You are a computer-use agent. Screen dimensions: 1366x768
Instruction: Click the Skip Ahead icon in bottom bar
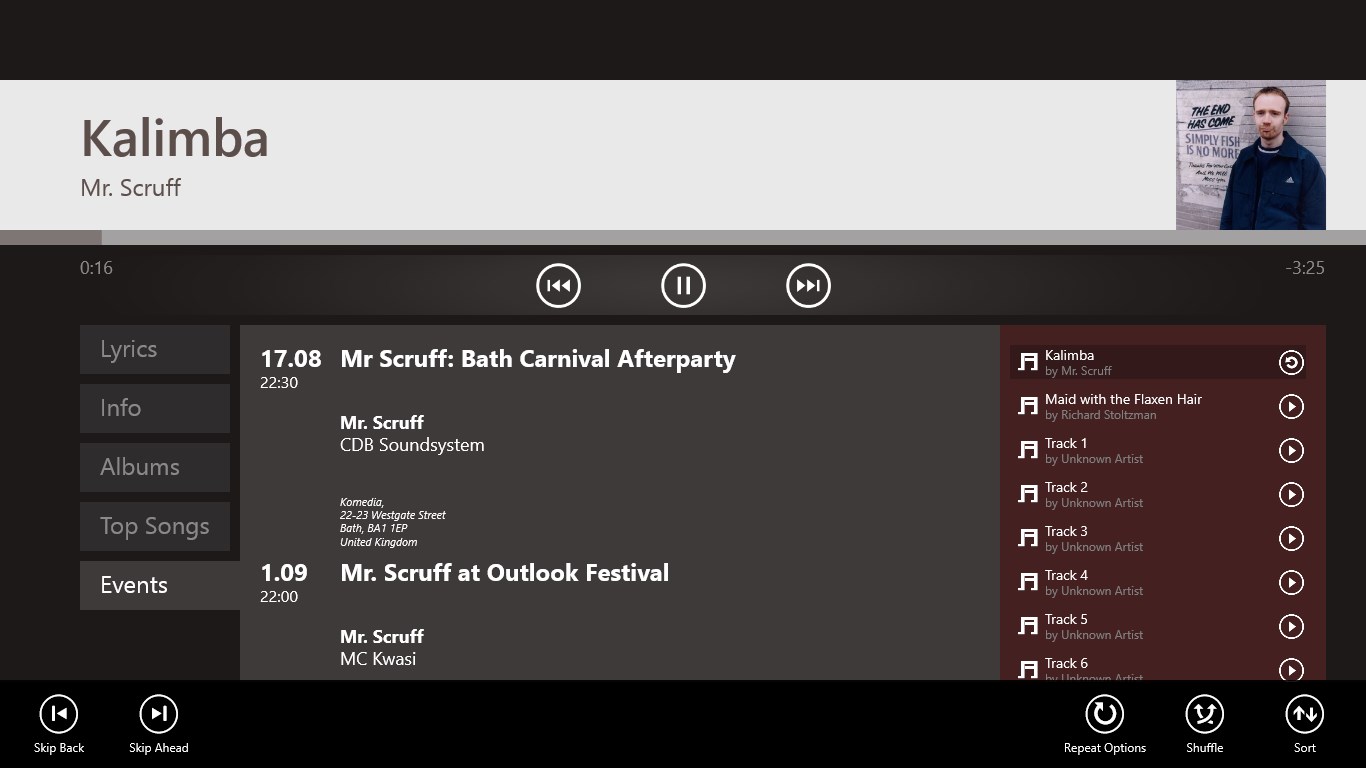click(x=158, y=714)
